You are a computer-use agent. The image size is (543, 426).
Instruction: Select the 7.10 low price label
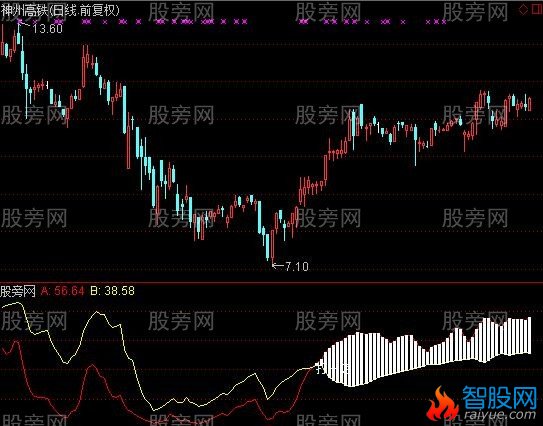click(297, 266)
